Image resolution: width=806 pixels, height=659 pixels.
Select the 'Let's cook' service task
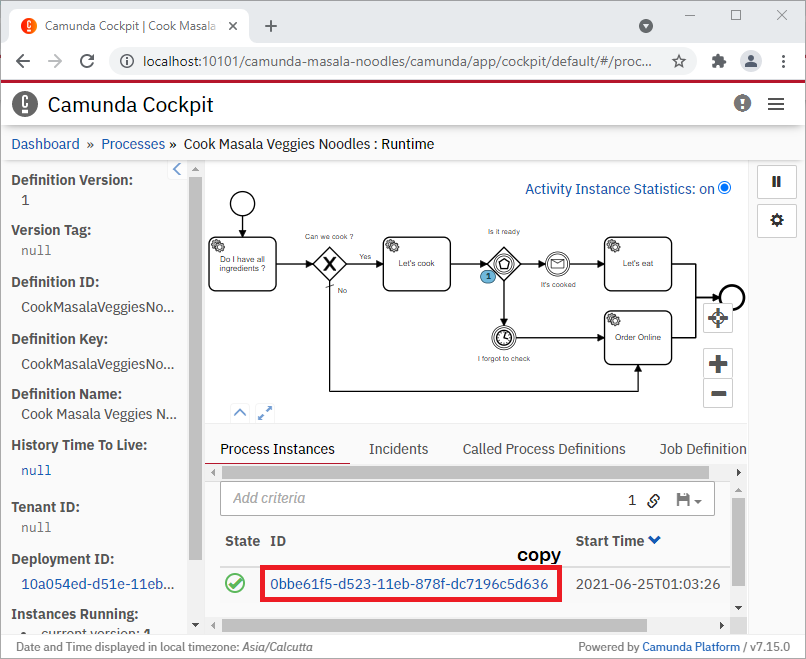(417, 264)
